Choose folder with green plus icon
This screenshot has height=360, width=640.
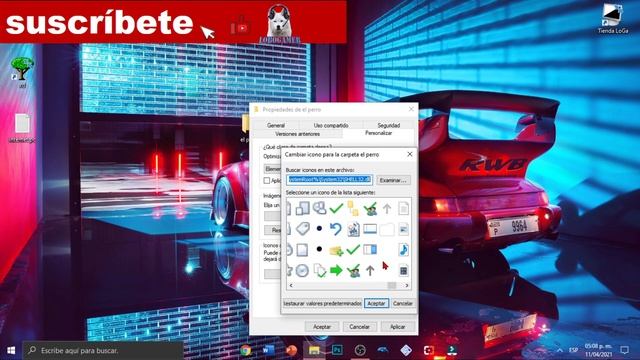click(336, 250)
